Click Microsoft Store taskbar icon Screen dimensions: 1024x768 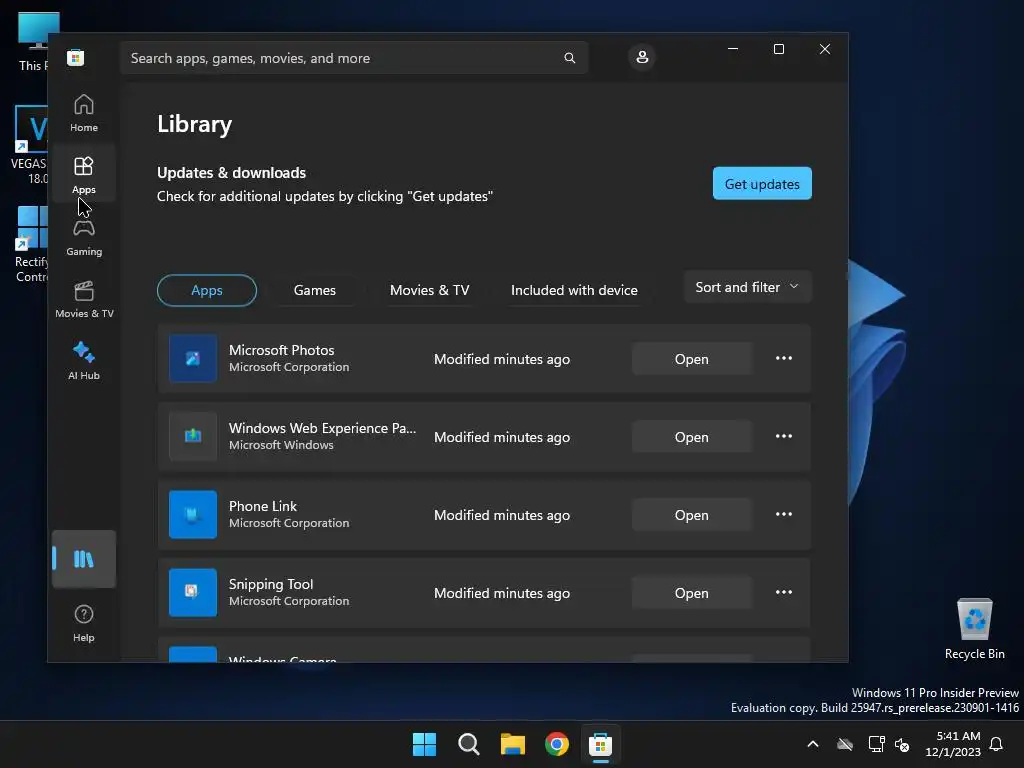[x=600, y=744]
